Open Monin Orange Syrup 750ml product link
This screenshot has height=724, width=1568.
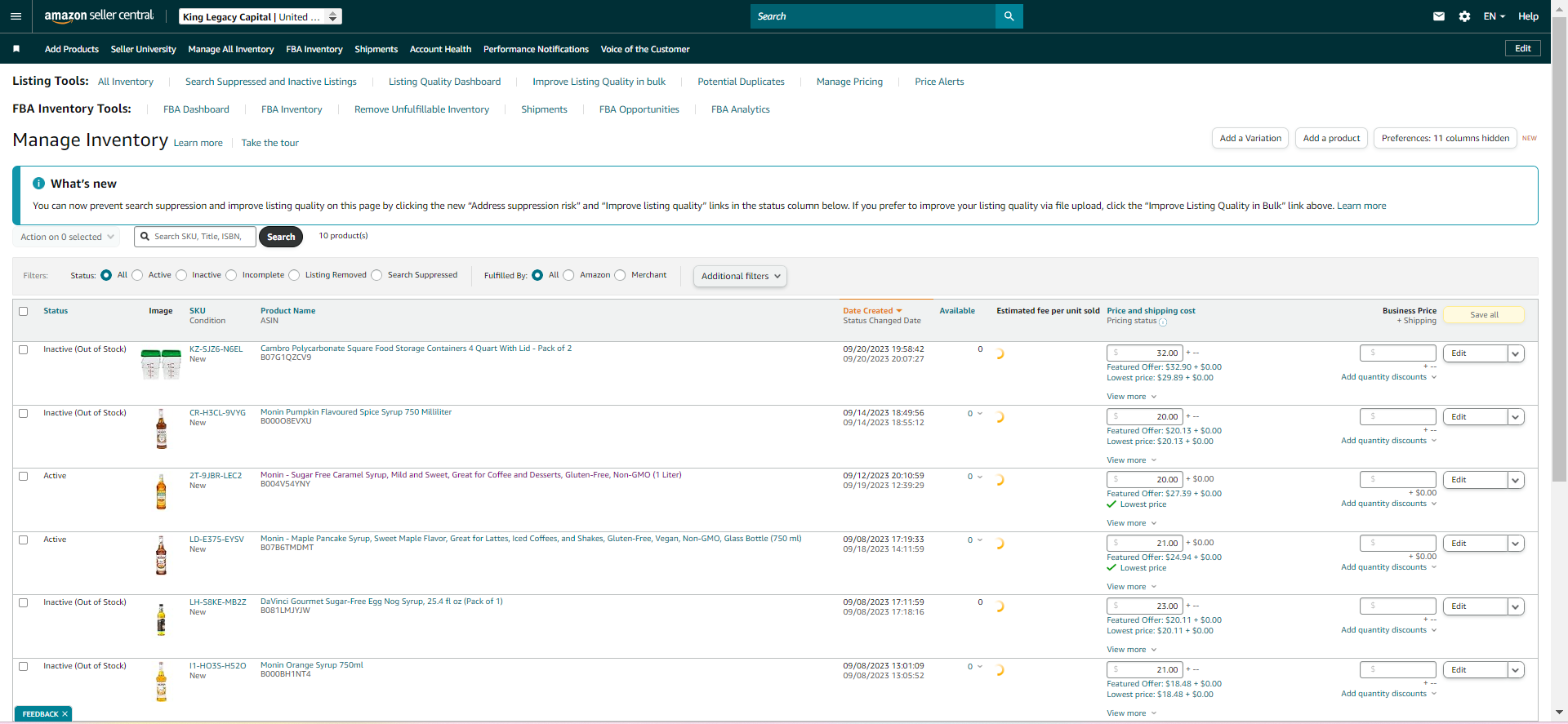[311, 665]
